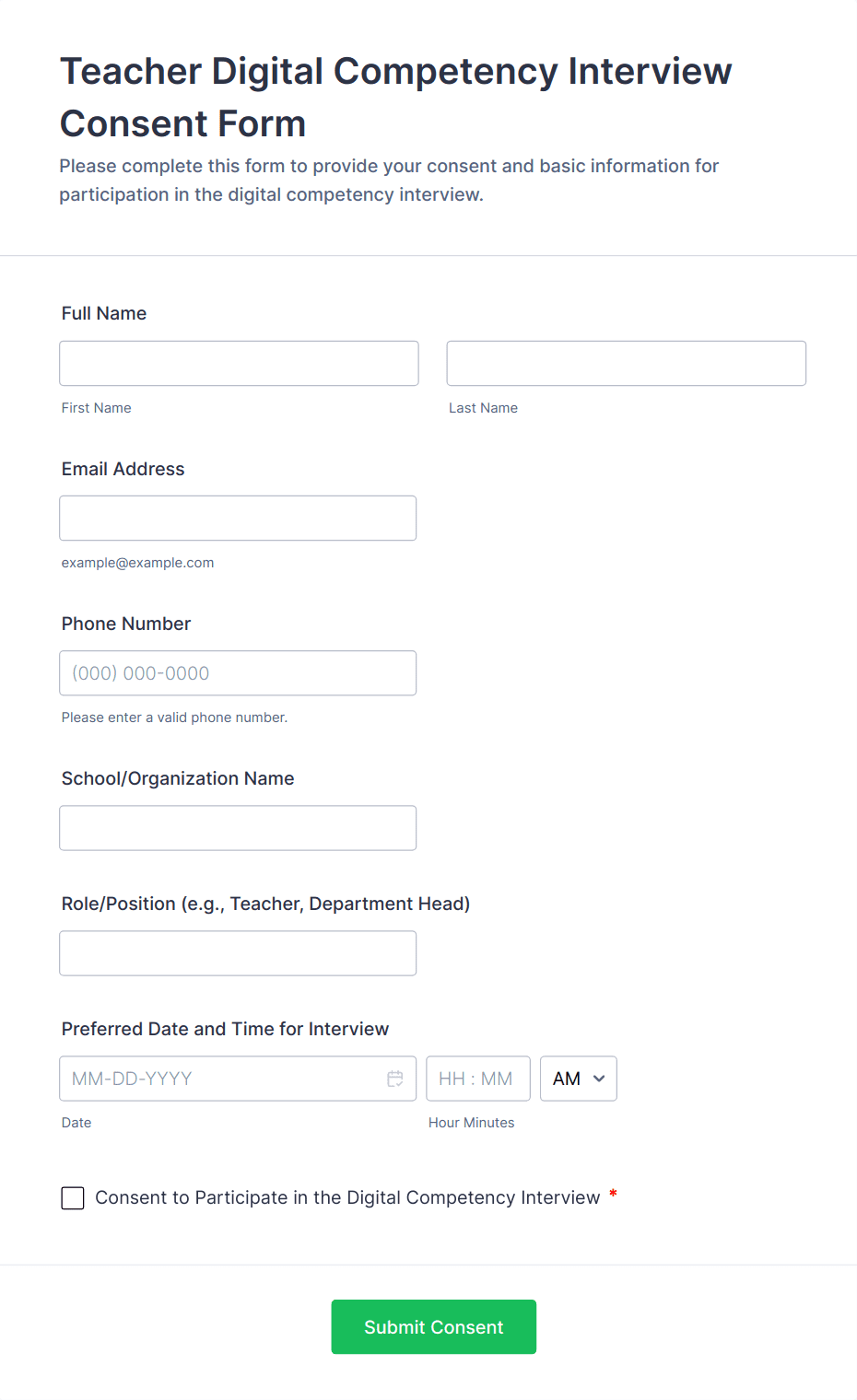Click the dropdown chevron beside AM
The width and height of the screenshot is (857, 1400).
coord(599,1079)
